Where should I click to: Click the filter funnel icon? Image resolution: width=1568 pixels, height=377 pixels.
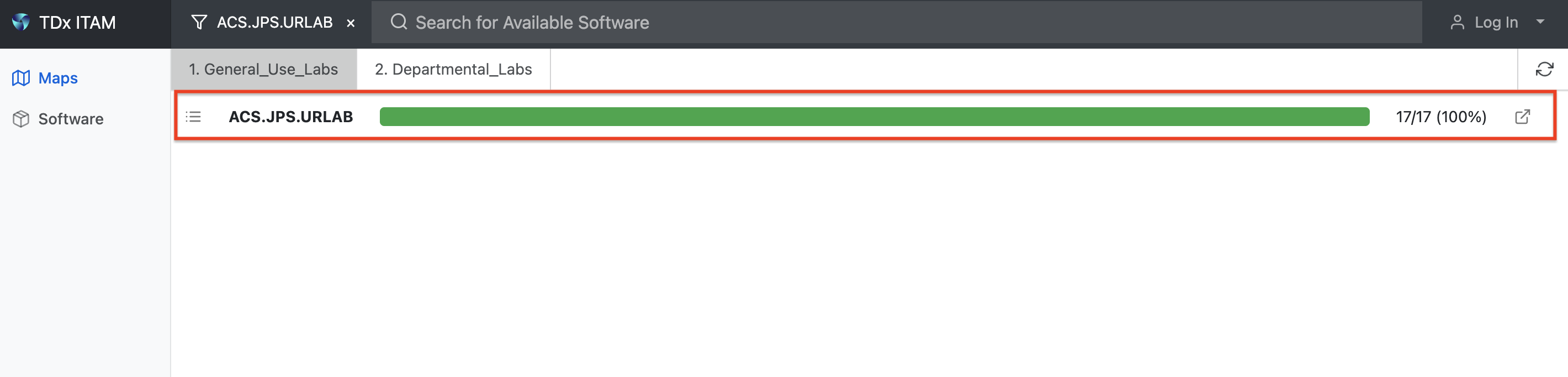[x=199, y=23]
